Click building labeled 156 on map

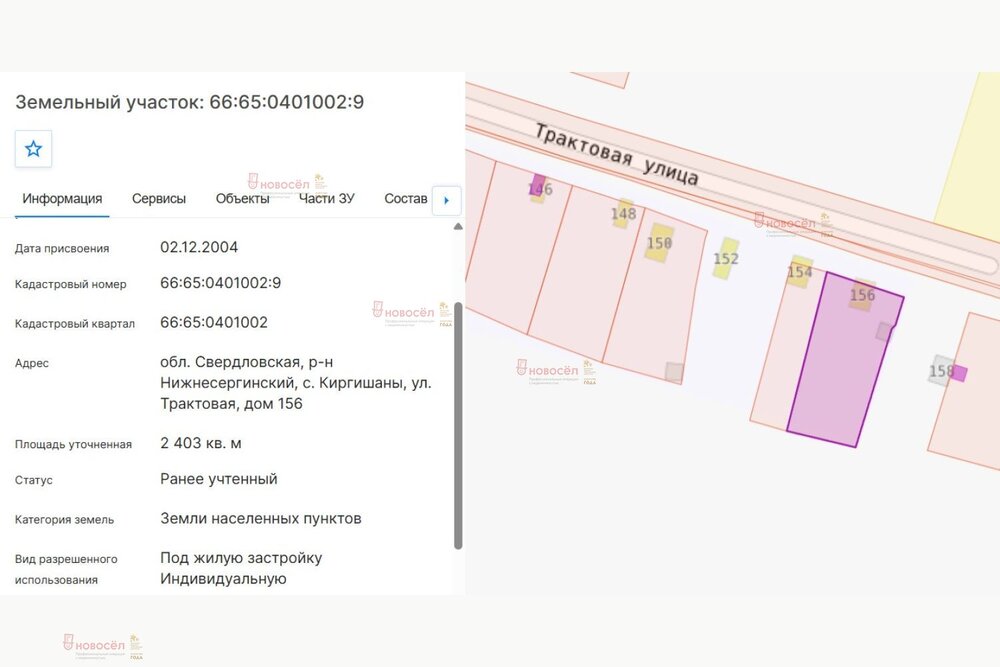click(x=862, y=295)
